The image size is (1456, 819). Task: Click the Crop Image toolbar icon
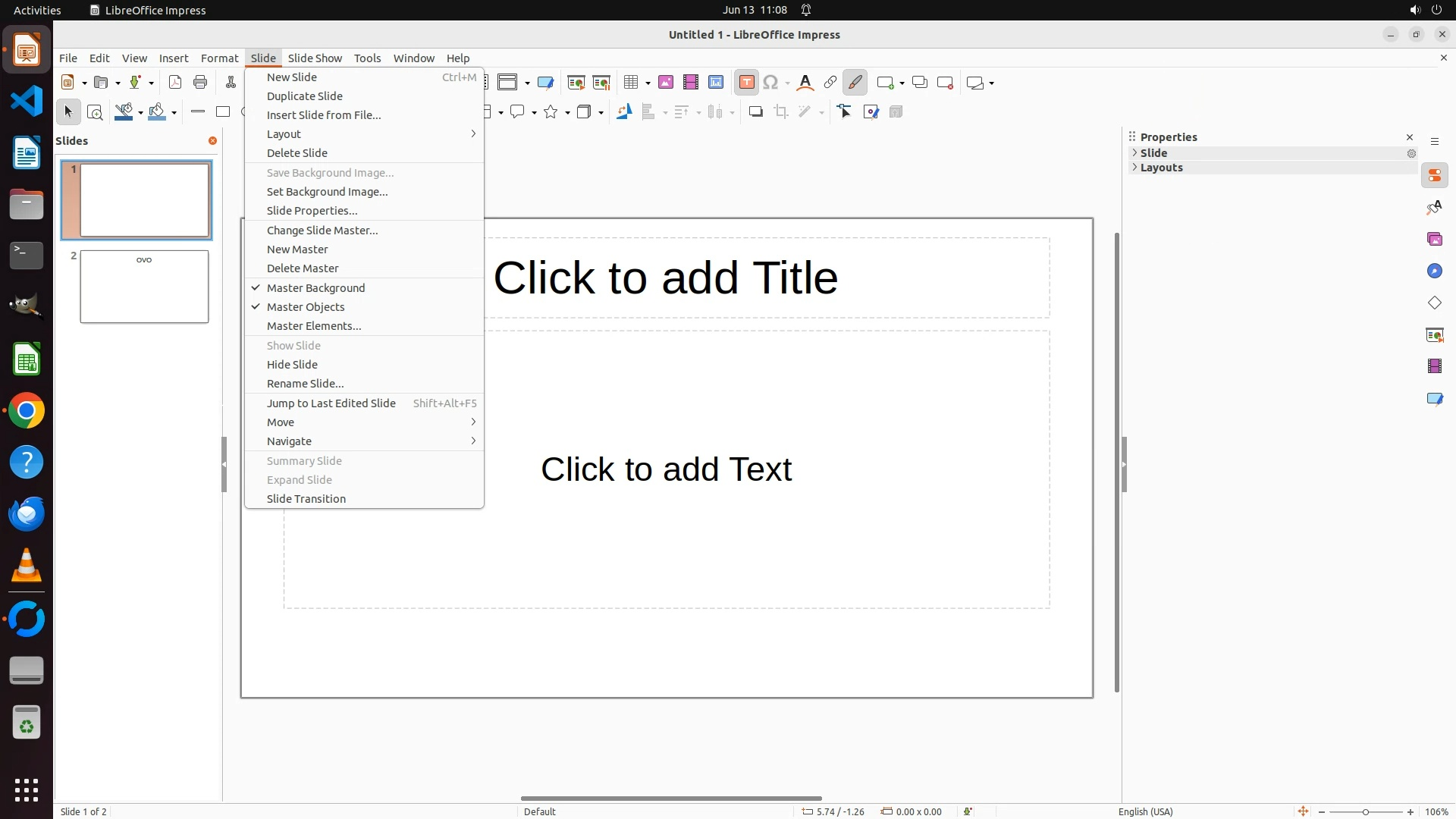click(x=781, y=112)
